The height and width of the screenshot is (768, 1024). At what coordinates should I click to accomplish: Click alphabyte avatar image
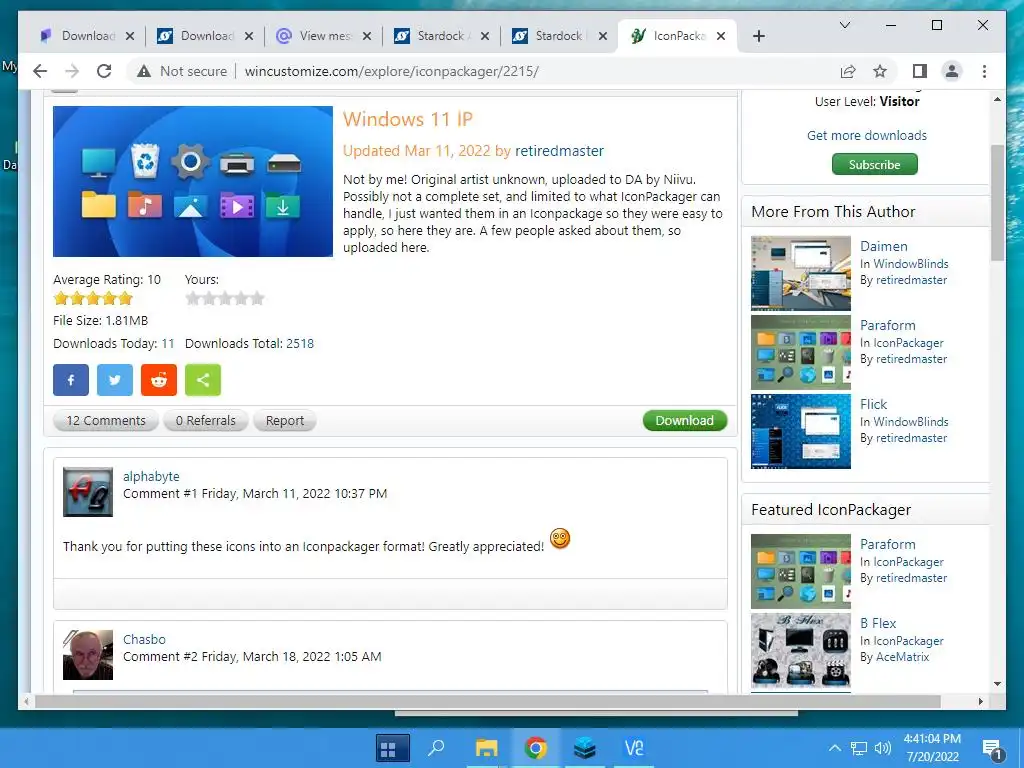click(88, 492)
